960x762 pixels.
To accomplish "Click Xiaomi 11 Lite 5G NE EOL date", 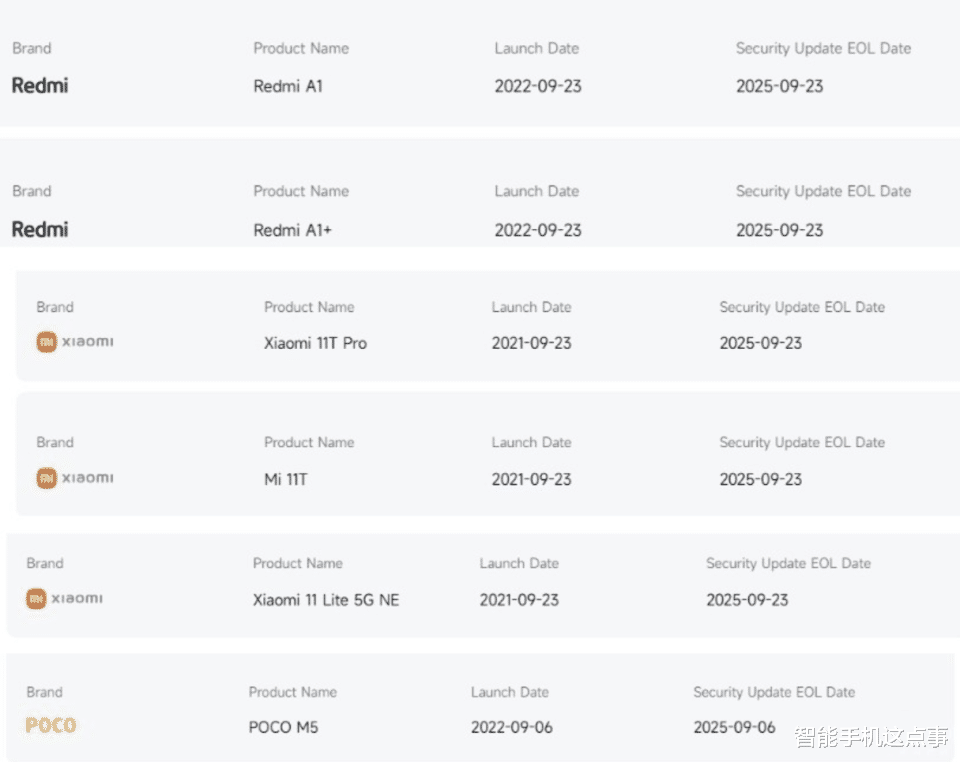I will pyautogui.click(x=747, y=601).
